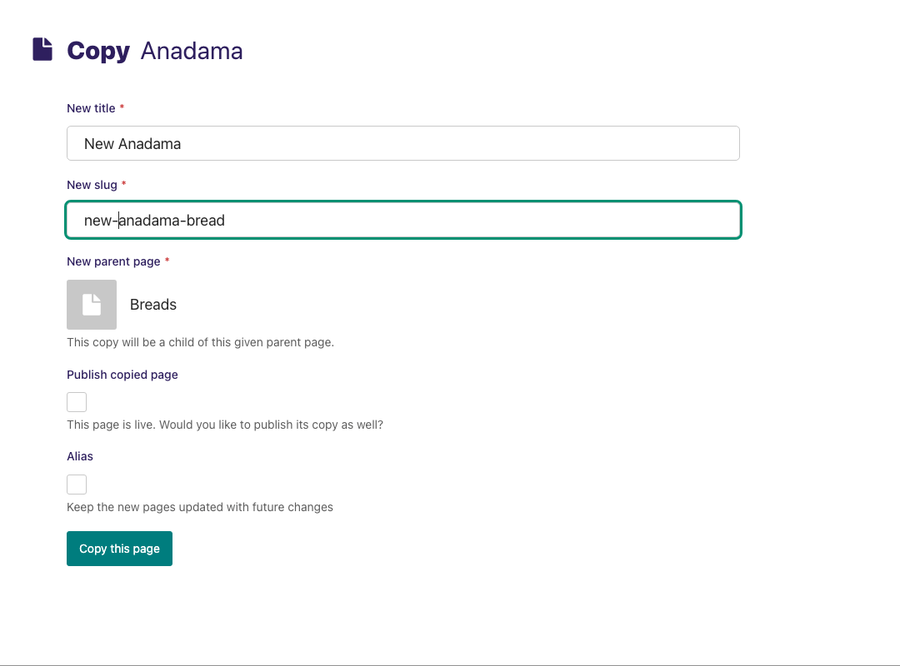Click the 'This page is live' help text
This screenshot has width=900, height=666.
(225, 424)
